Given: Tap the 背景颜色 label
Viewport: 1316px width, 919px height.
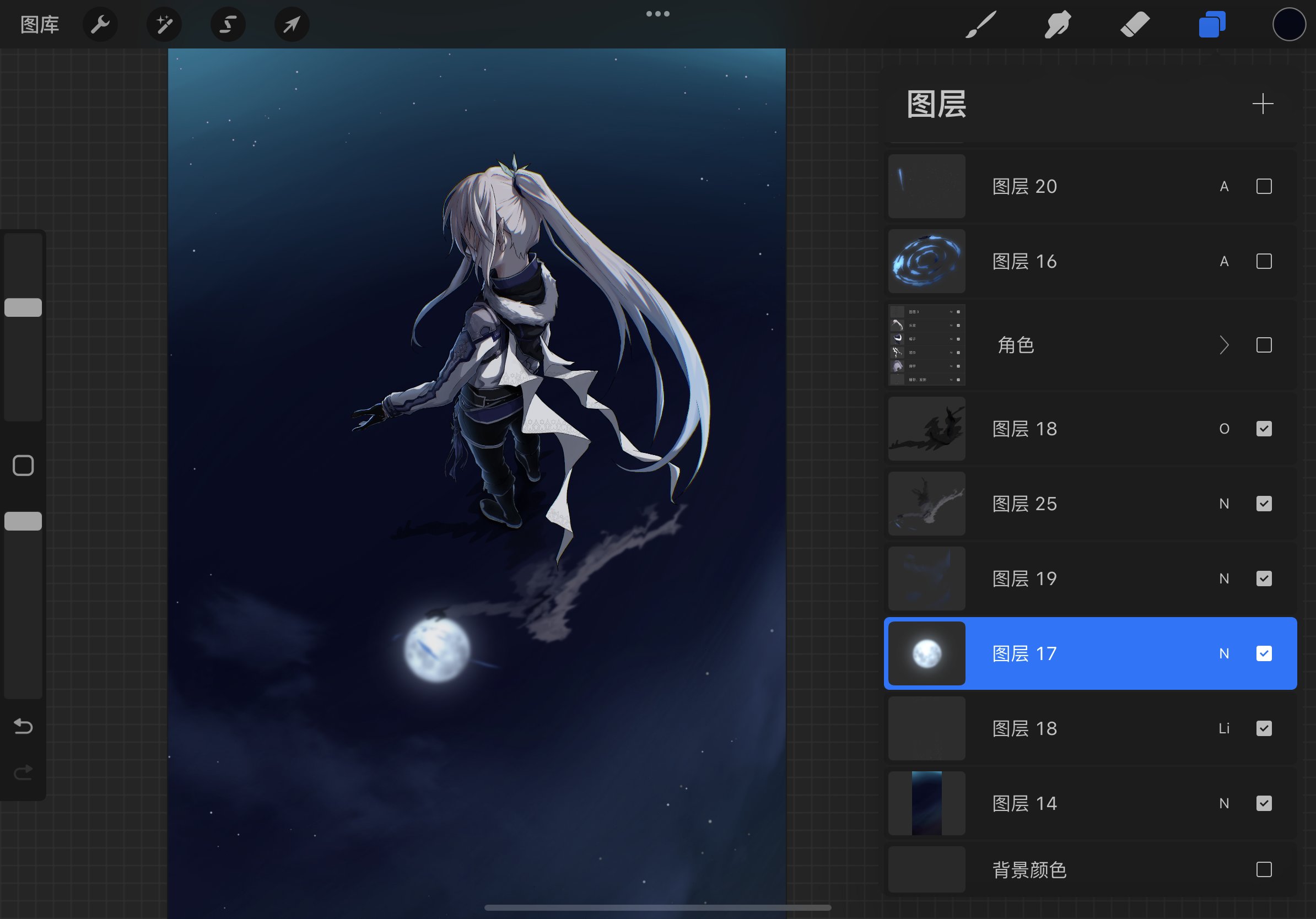Looking at the screenshot, I should click(1029, 870).
